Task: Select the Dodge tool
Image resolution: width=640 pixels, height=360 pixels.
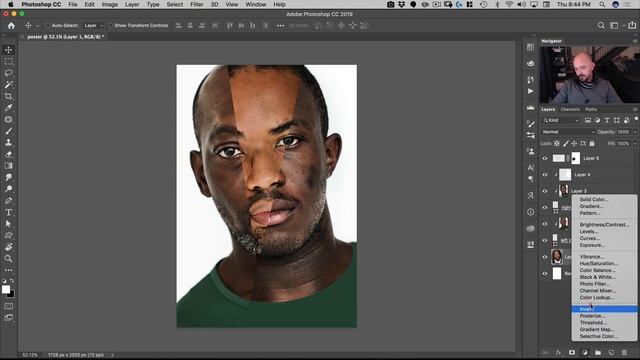Action: tap(8, 189)
